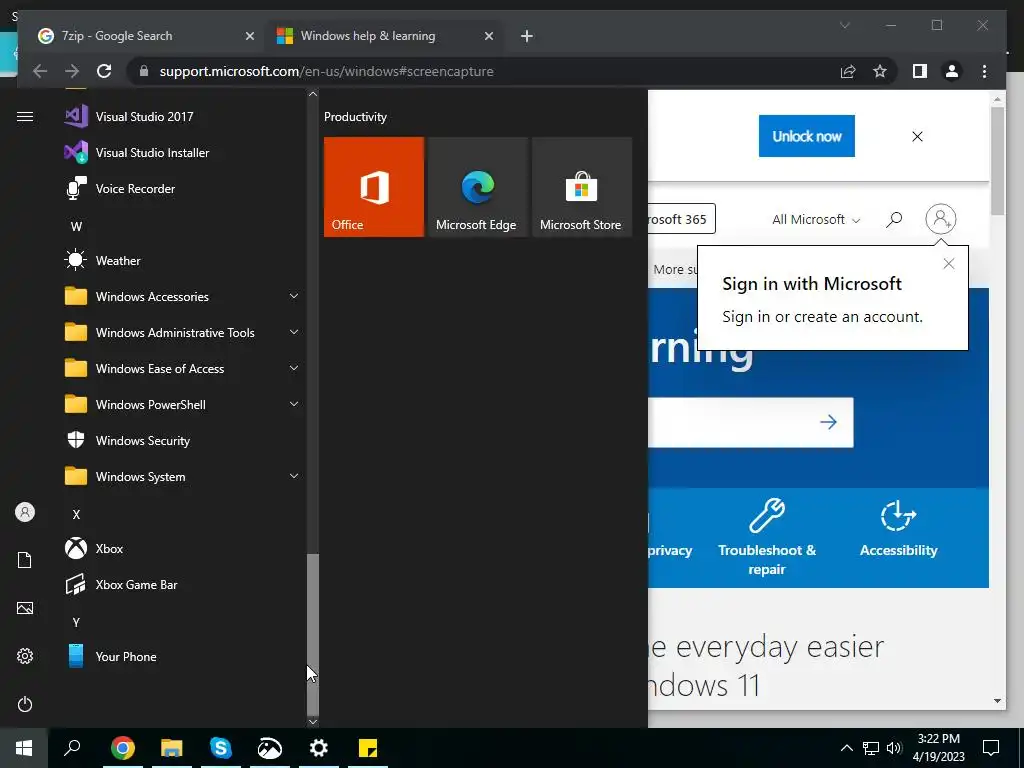Click the search icon on Microsoft page
This screenshot has width=1024, height=768.
[x=894, y=219]
